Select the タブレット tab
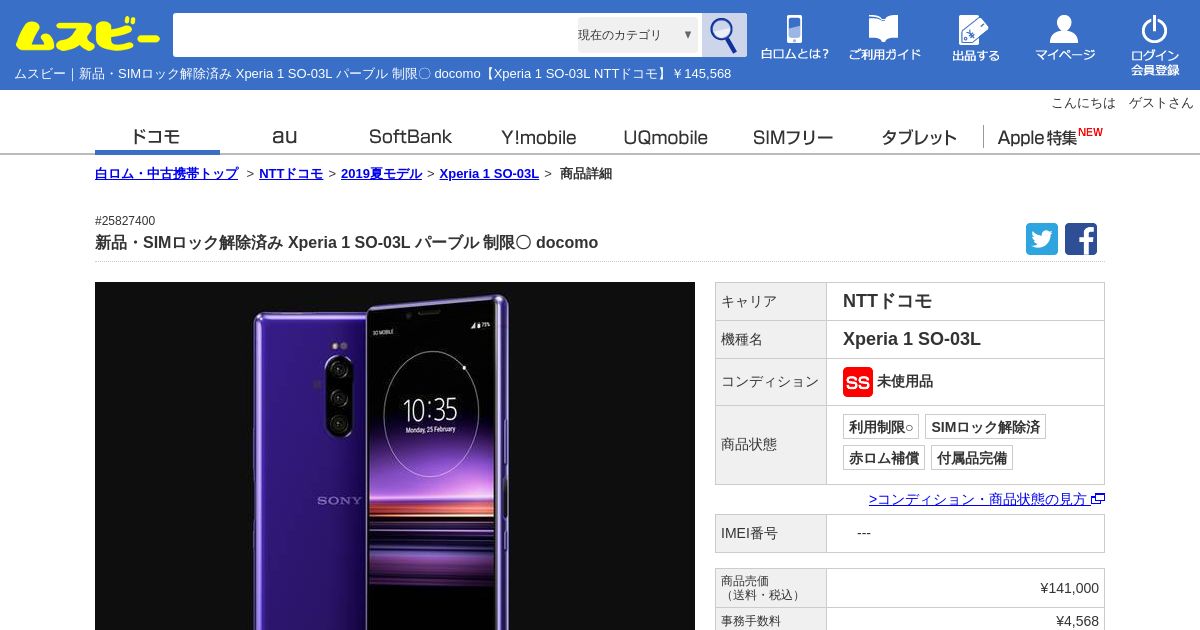The image size is (1200, 630). (919, 137)
